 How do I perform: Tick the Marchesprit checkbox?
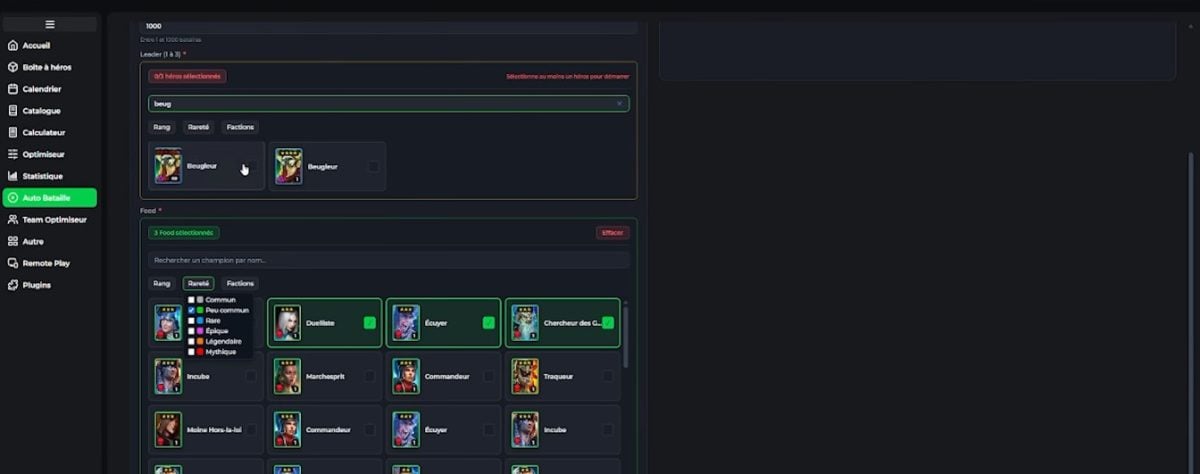tap(370, 376)
